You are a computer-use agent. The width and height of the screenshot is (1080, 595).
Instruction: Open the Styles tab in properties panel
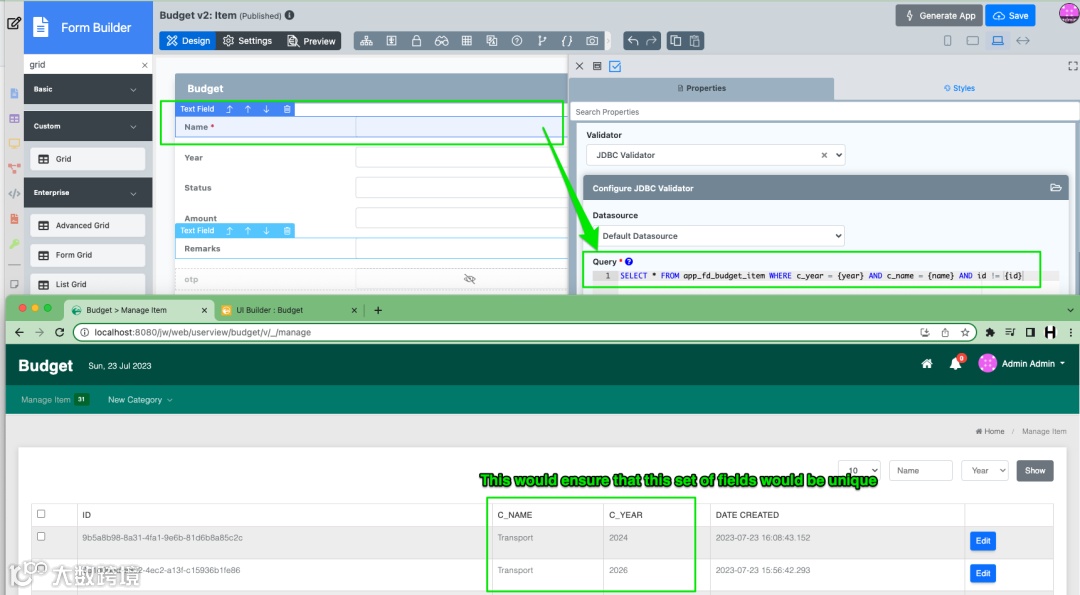point(959,88)
